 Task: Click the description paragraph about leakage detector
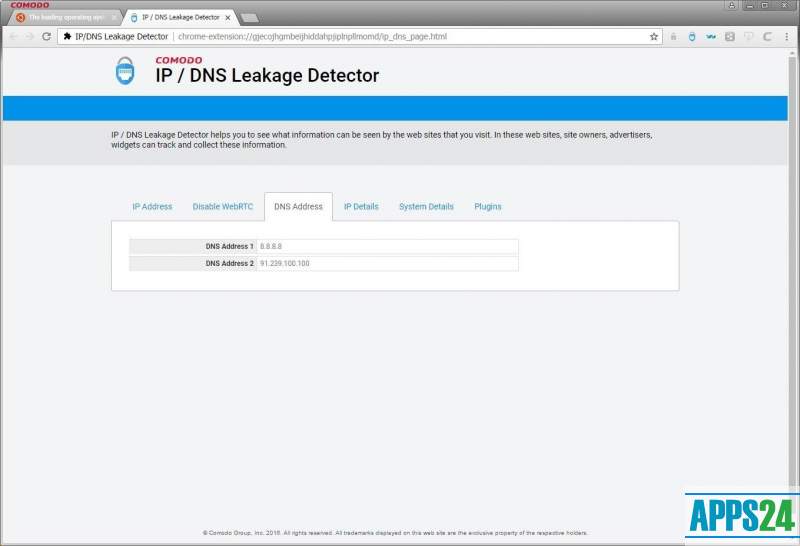[382, 140]
